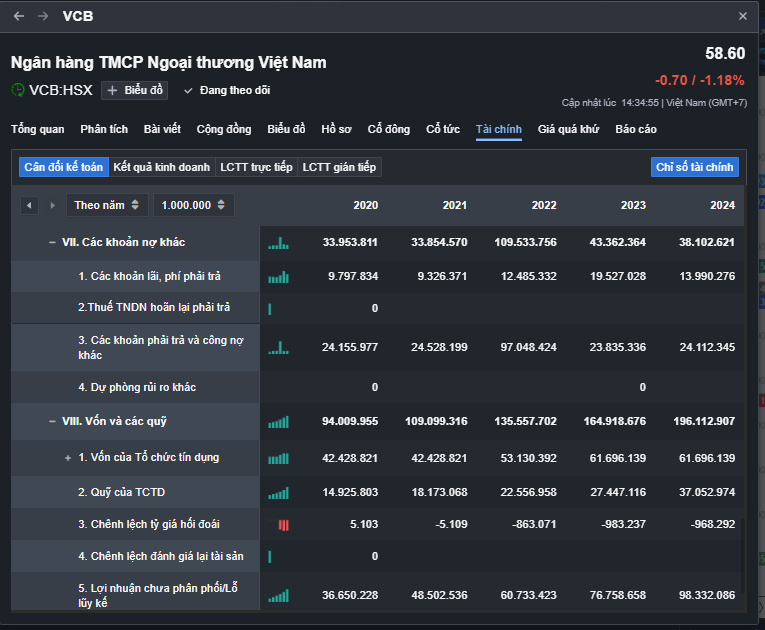Switch to the Tổng quan tab
Viewport: 765px width, 630px height.
(x=37, y=129)
